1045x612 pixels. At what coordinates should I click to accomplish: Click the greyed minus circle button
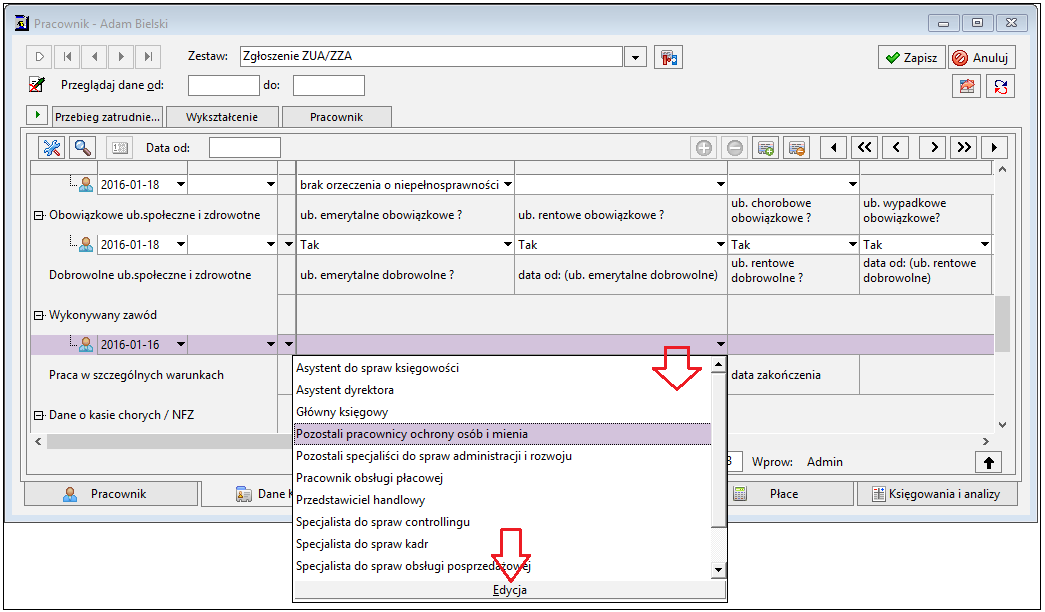[x=734, y=147]
